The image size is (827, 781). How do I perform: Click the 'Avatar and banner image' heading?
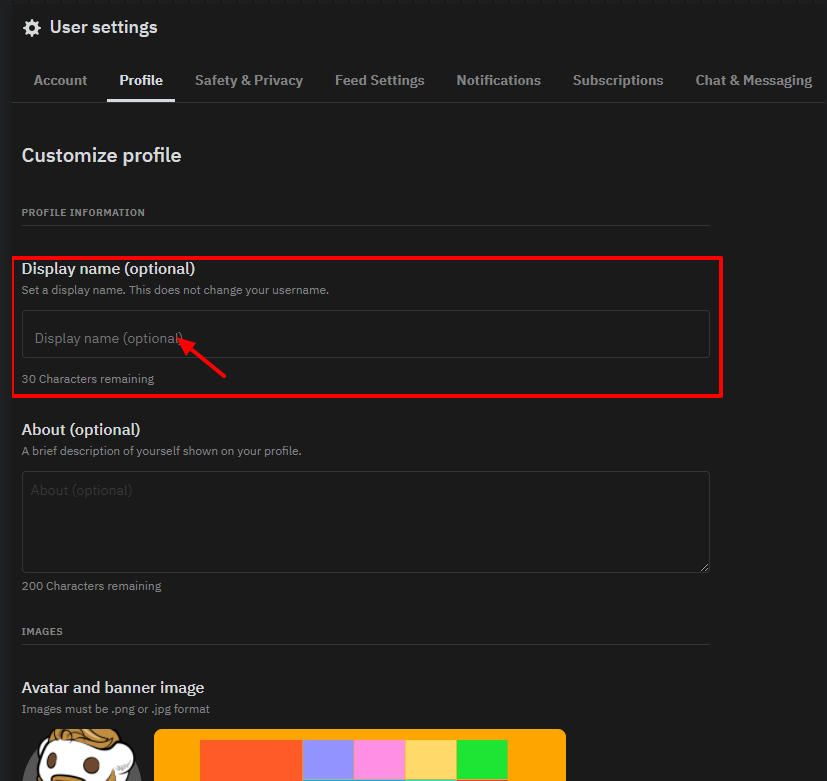coord(113,688)
